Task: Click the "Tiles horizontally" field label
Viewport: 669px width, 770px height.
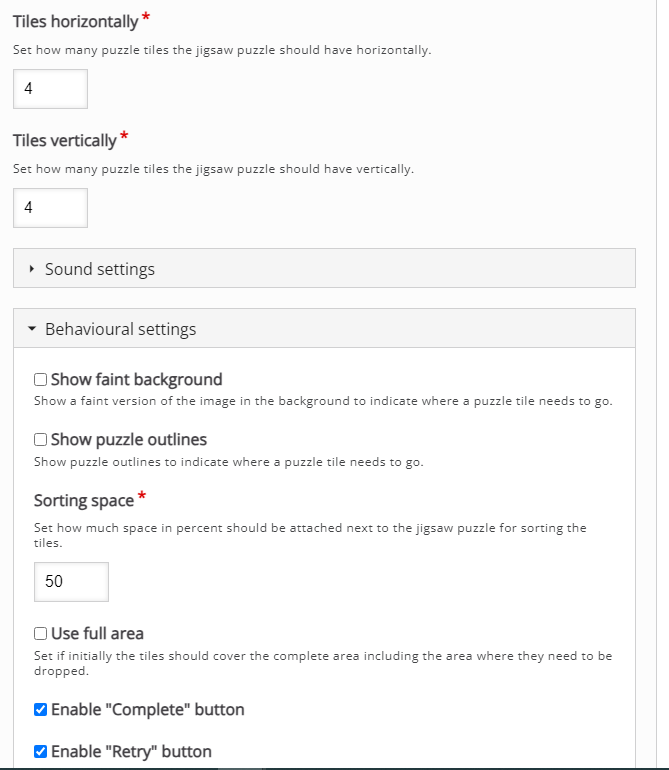Action: (x=75, y=22)
